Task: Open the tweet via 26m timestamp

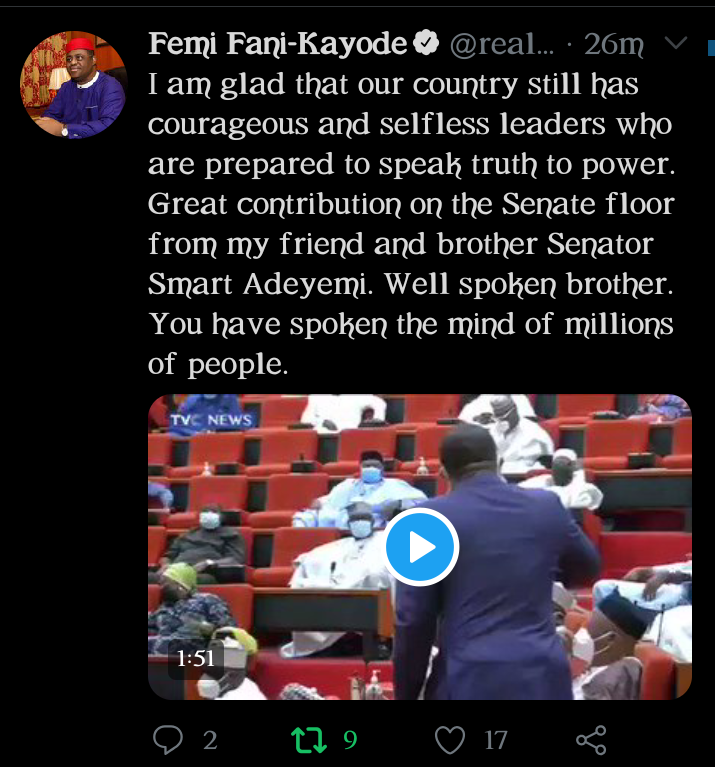Action: point(614,44)
